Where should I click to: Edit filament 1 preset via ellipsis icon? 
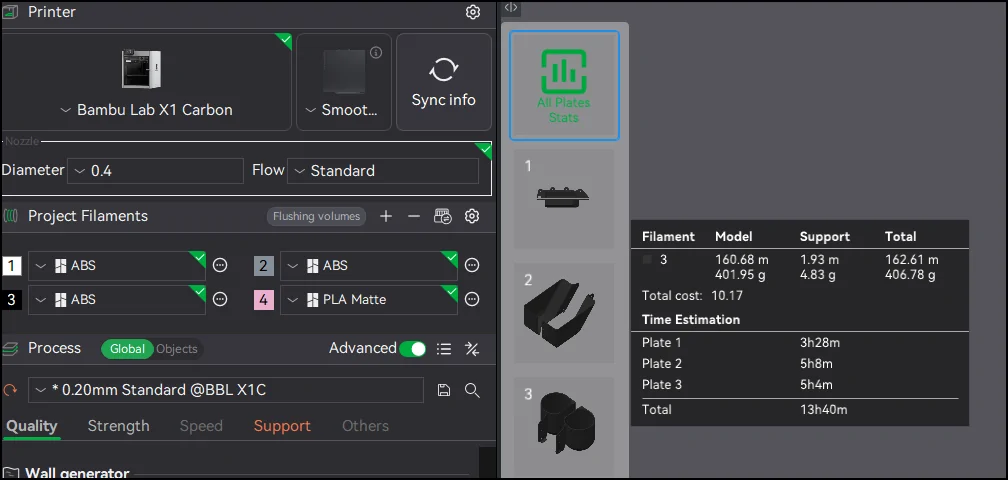[x=220, y=265]
